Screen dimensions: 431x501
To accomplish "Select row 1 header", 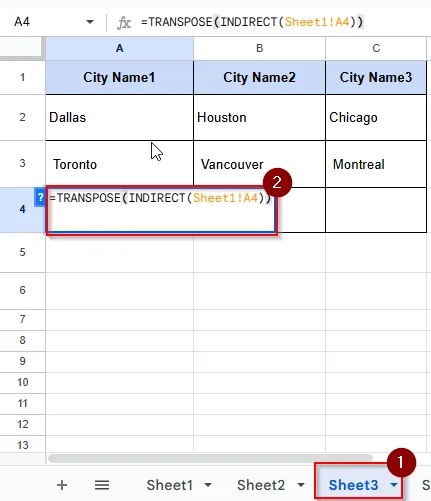I will coord(22,77).
